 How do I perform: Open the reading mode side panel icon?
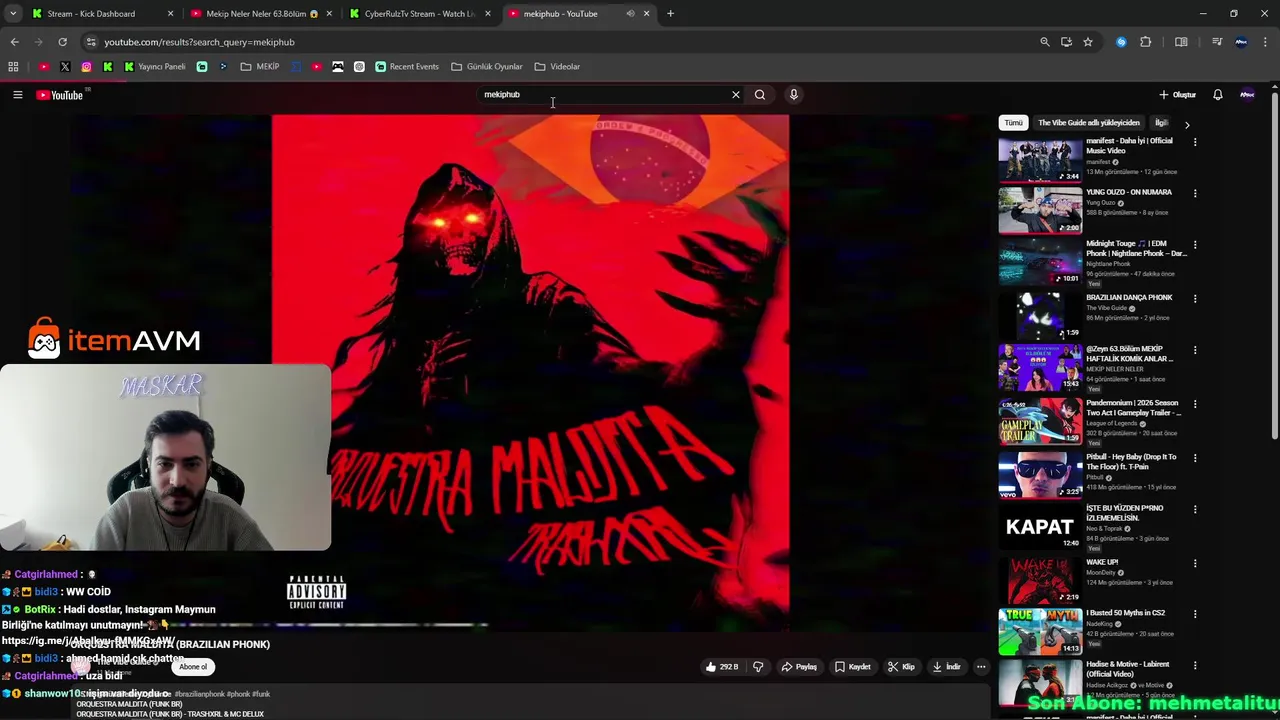pyautogui.click(x=1181, y=42)
